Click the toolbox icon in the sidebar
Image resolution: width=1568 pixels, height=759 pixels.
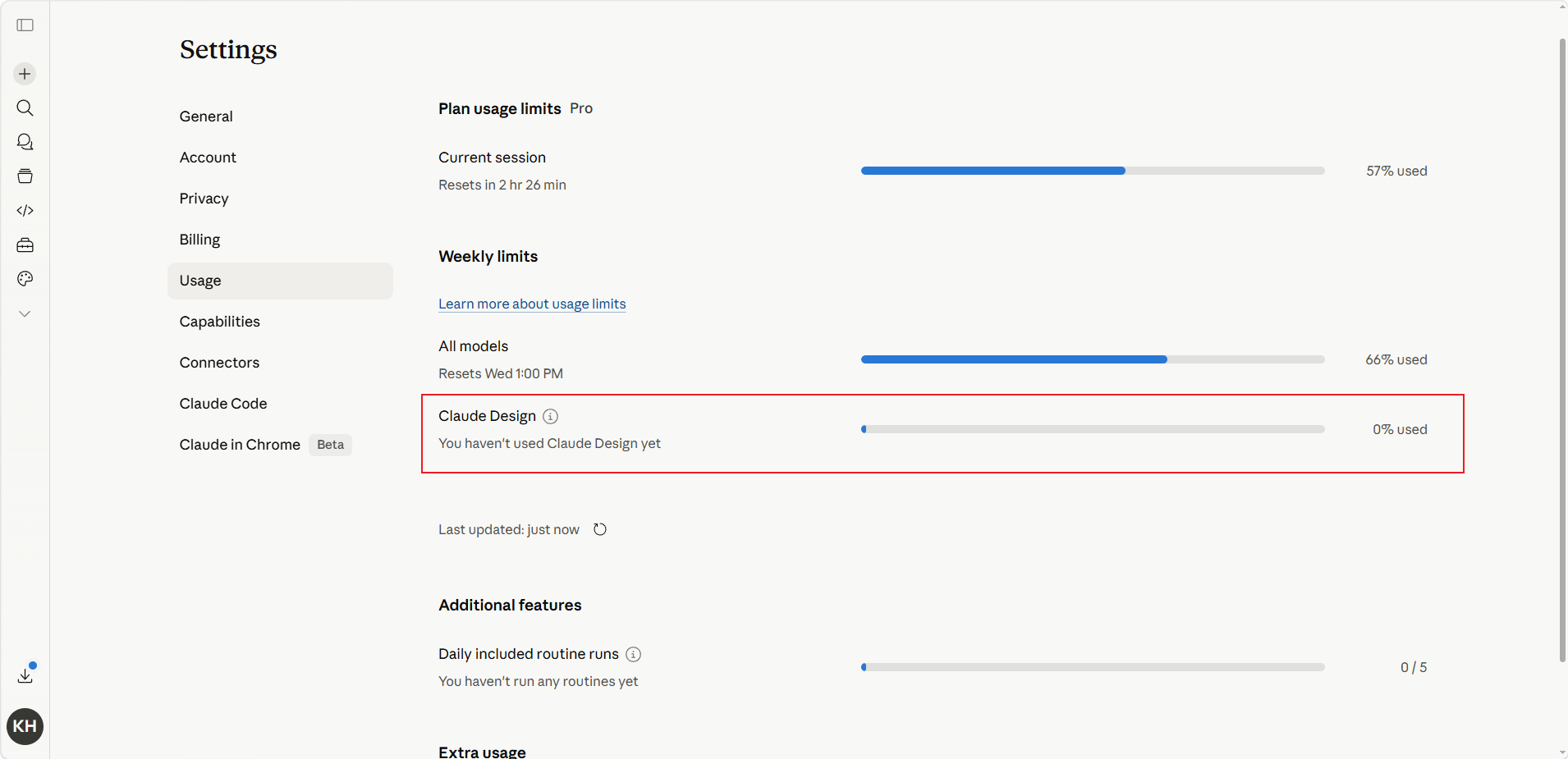coord(25,245)
